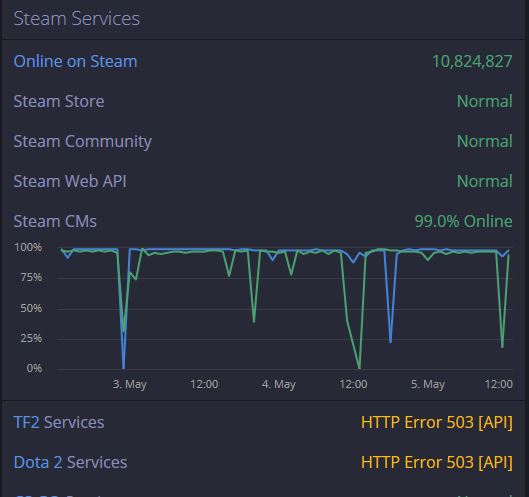Click the 4. May axis label

[279, 384]
